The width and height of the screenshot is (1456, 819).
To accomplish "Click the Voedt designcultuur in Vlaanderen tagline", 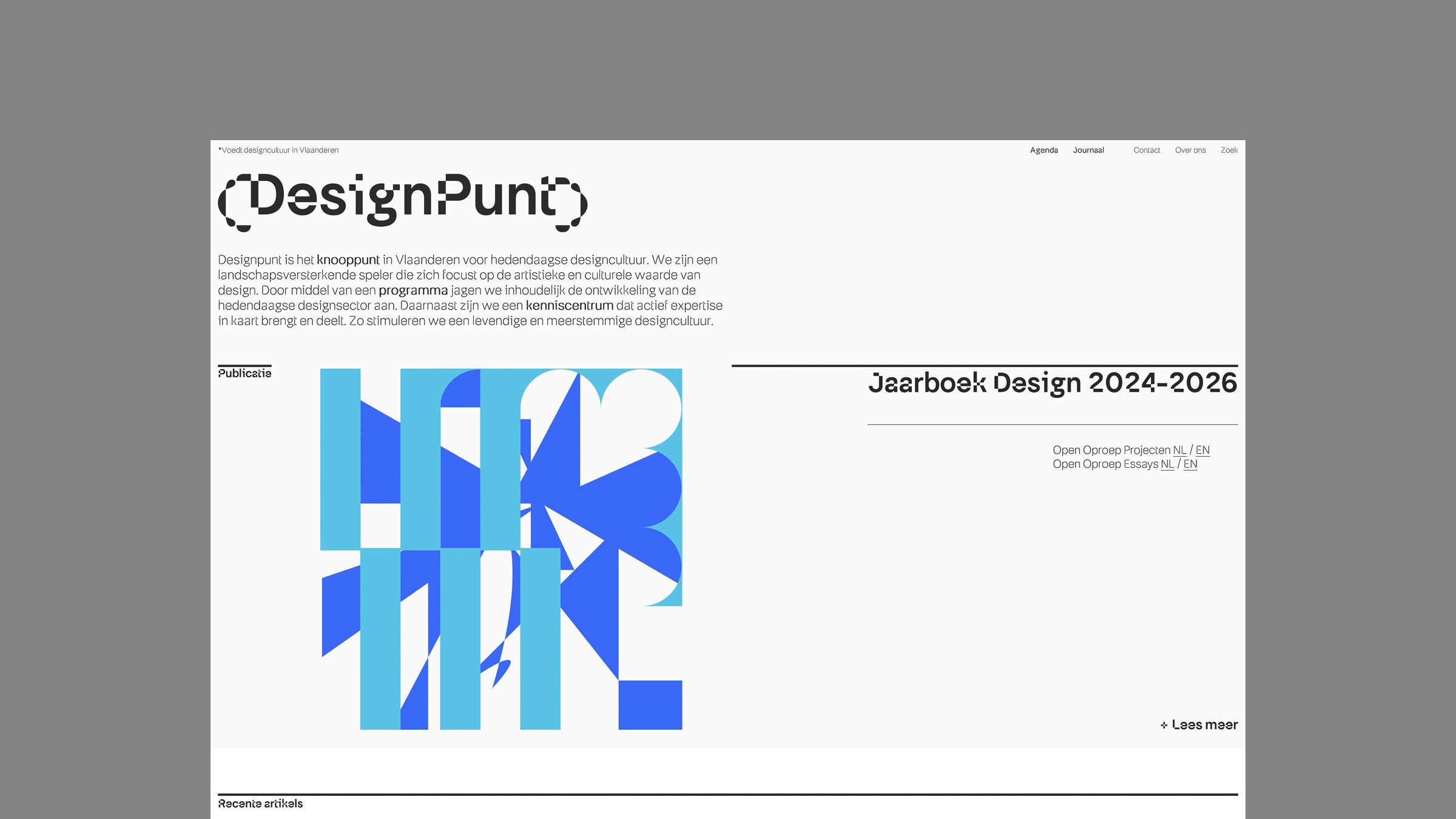I will pyautogui.click(x=279, y=150).
